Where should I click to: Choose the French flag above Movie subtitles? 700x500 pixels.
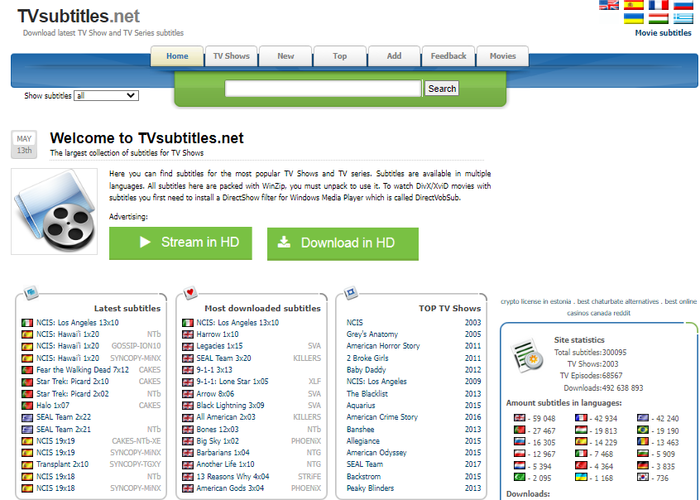tap(658, 5)
